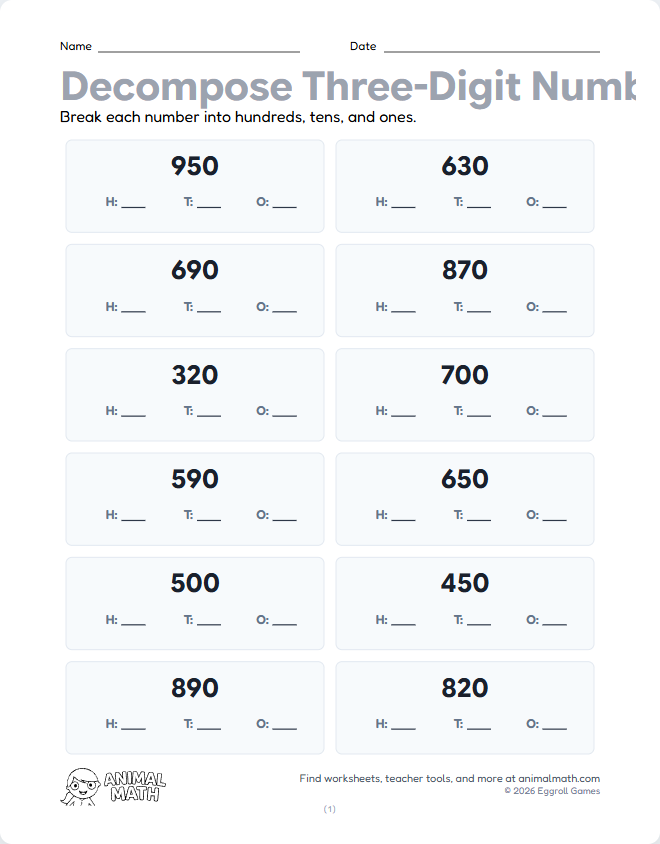Click the Eggroll Games copyright text
The width and height of the screenshot is (660, 844).
(x=552, y=791)
